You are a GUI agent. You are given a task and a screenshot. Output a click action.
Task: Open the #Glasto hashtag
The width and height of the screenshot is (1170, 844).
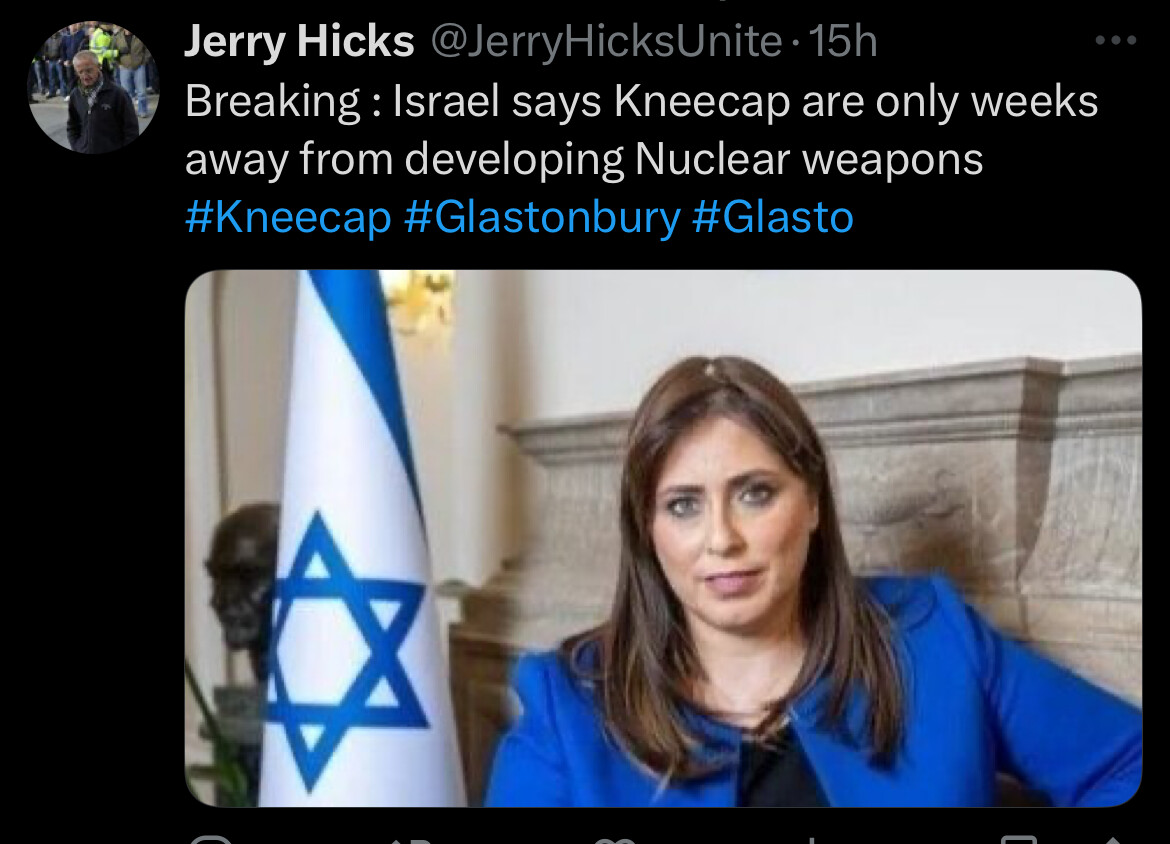point(773,217)
